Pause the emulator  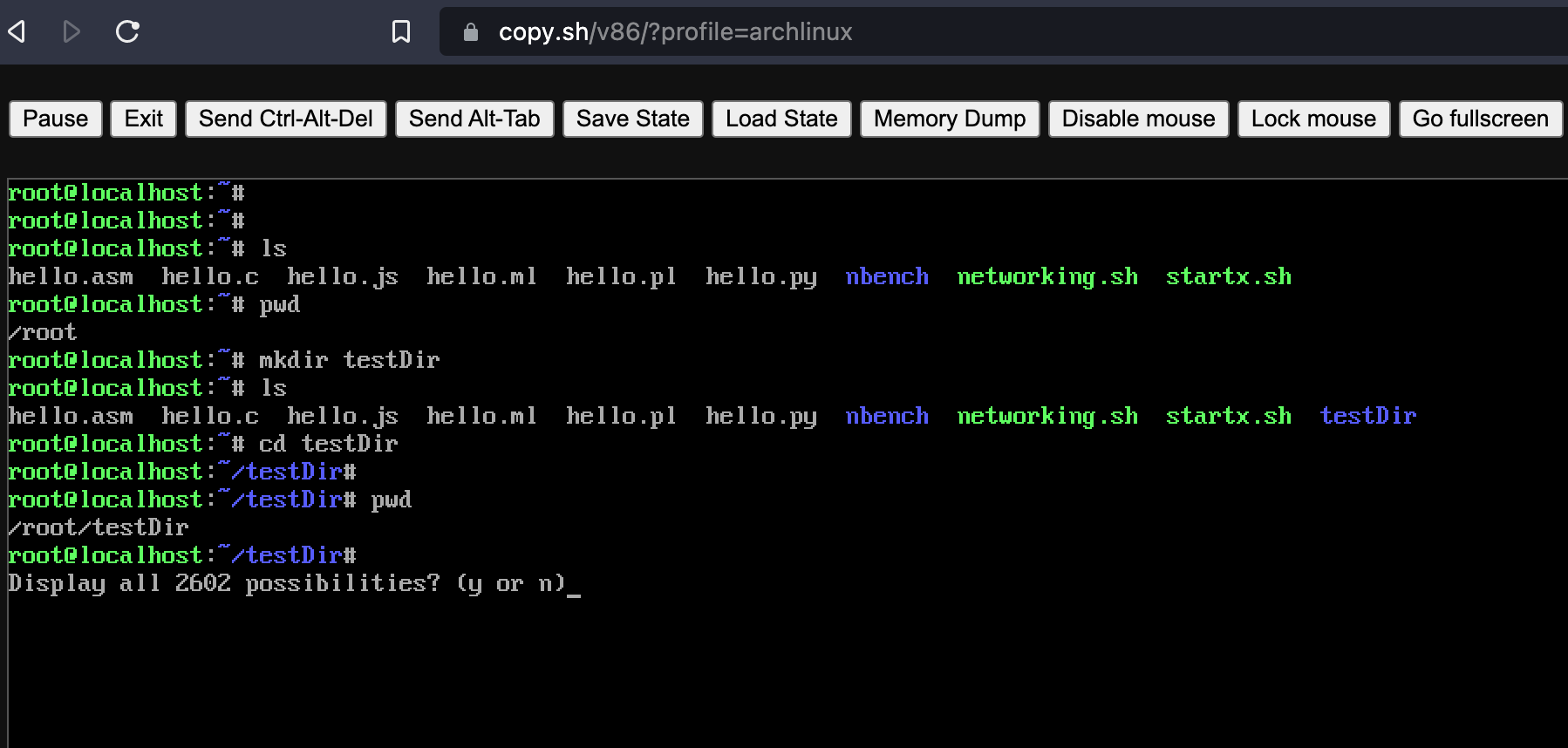pos(56,119)
